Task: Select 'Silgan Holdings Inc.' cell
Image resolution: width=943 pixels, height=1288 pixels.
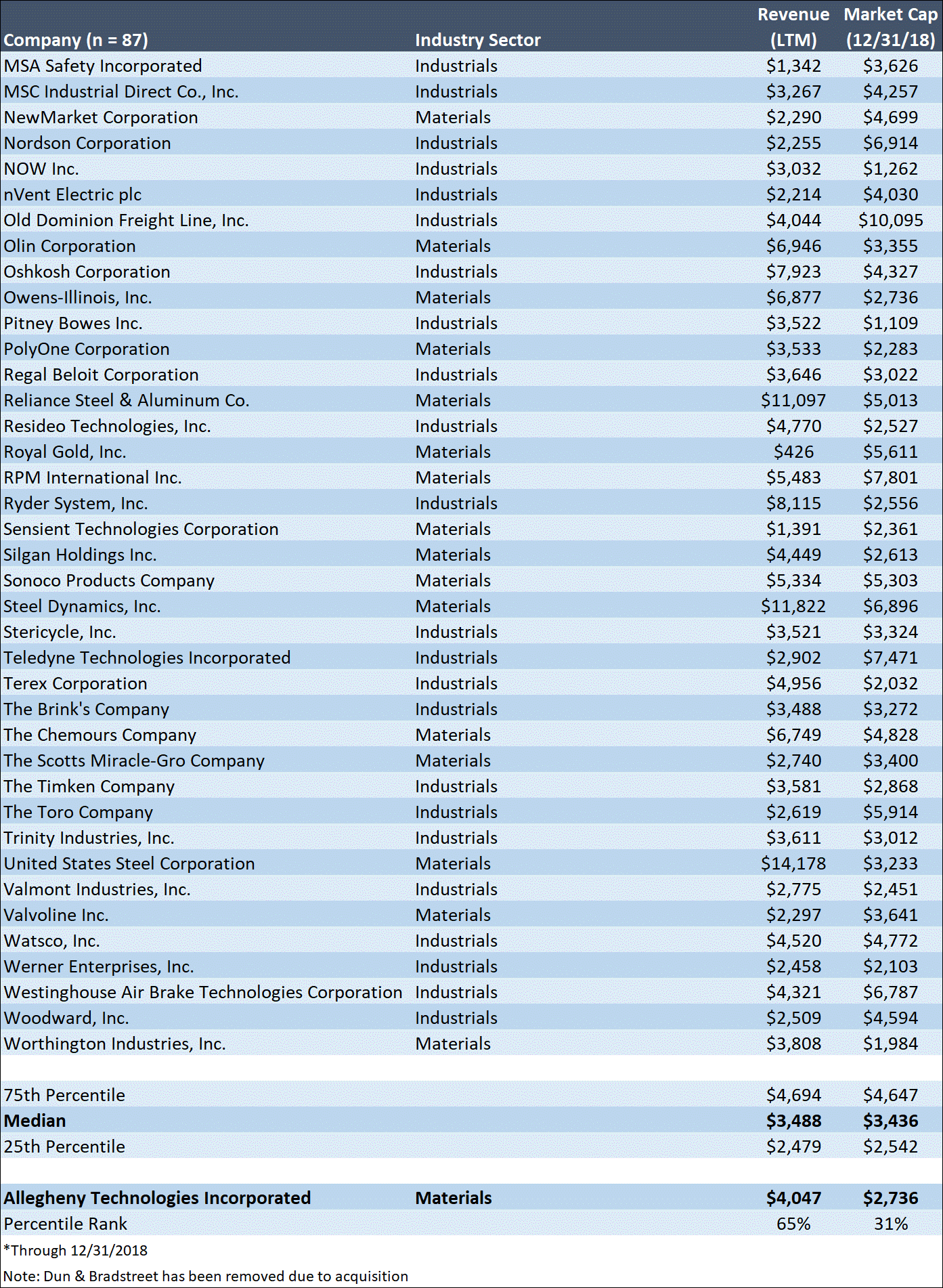Action: 80,555
